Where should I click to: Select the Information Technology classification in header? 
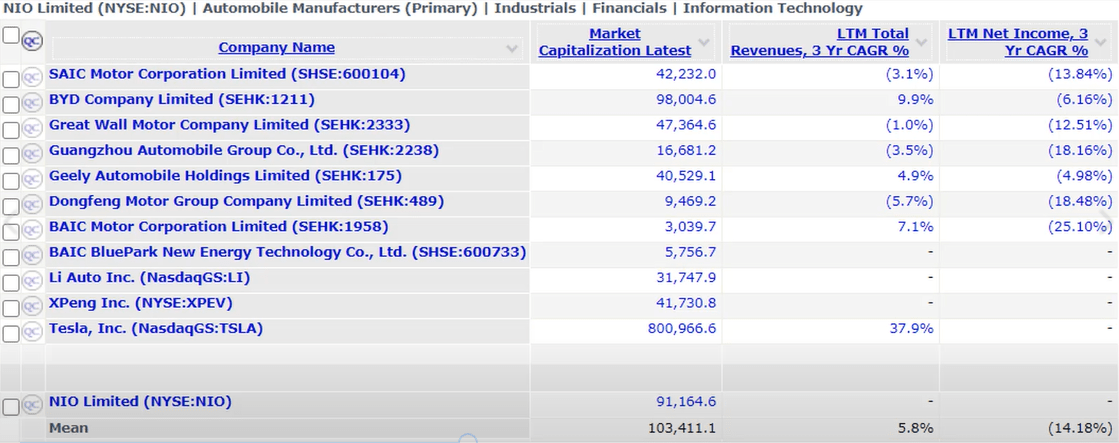coord(772,9)
